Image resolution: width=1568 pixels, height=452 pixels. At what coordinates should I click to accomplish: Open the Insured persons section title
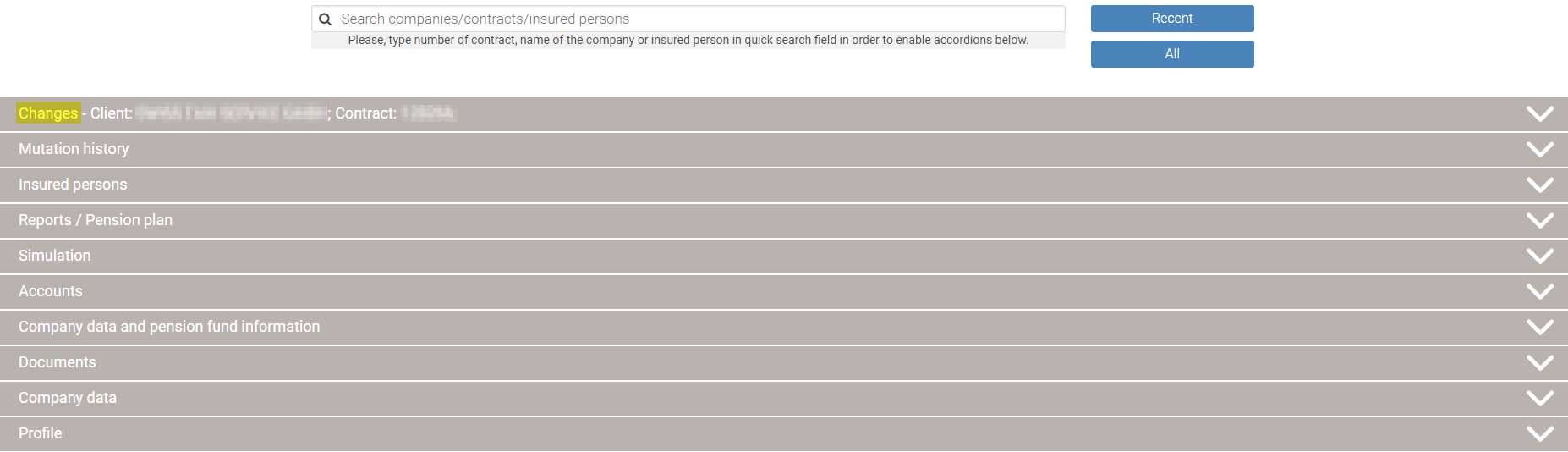pyautogui.click(x=73, y=185)
